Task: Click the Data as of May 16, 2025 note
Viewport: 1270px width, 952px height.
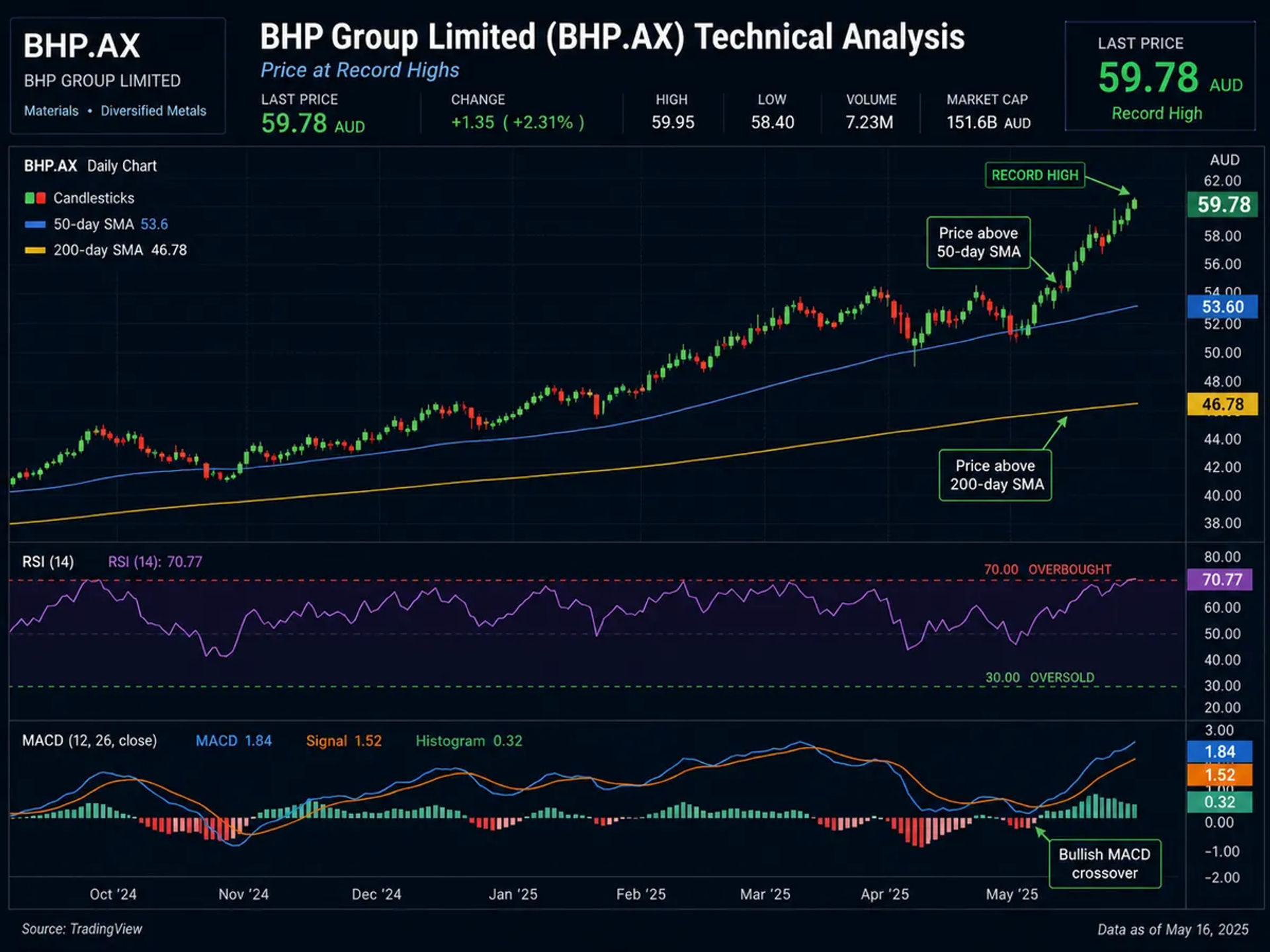Action: point(1173,930)
